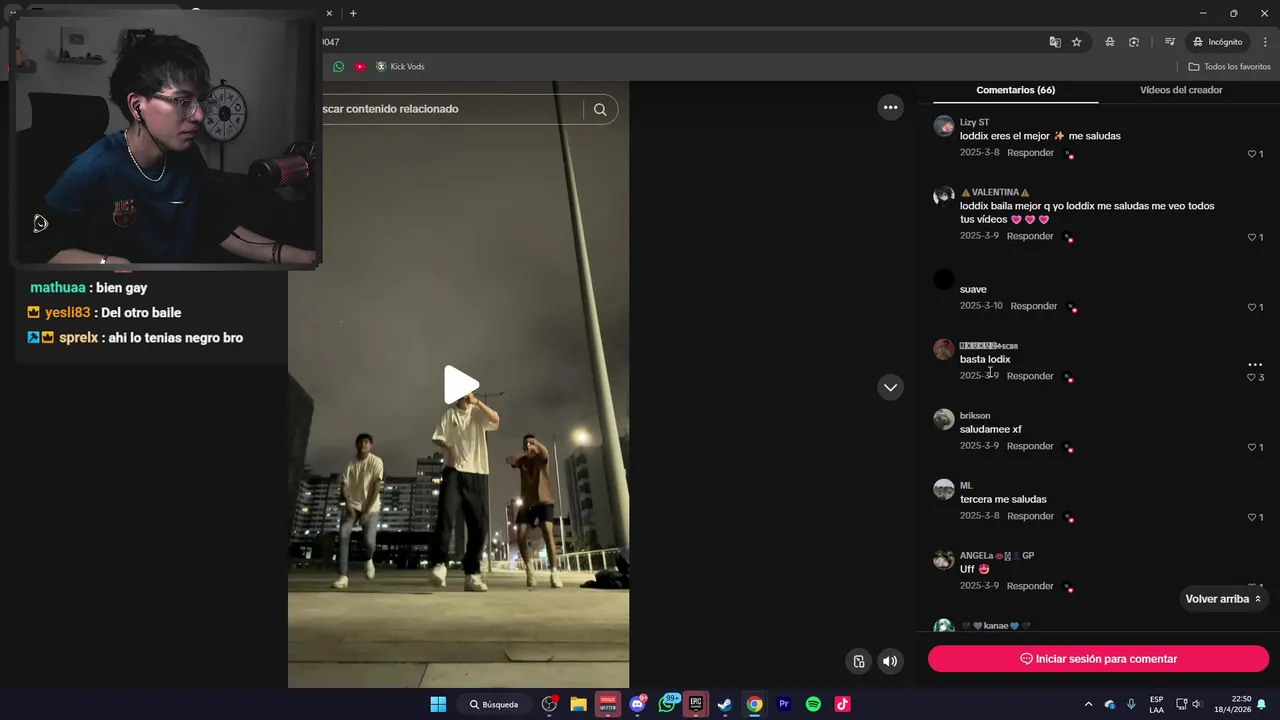Reply to Lizy ST's comment

1030,153
